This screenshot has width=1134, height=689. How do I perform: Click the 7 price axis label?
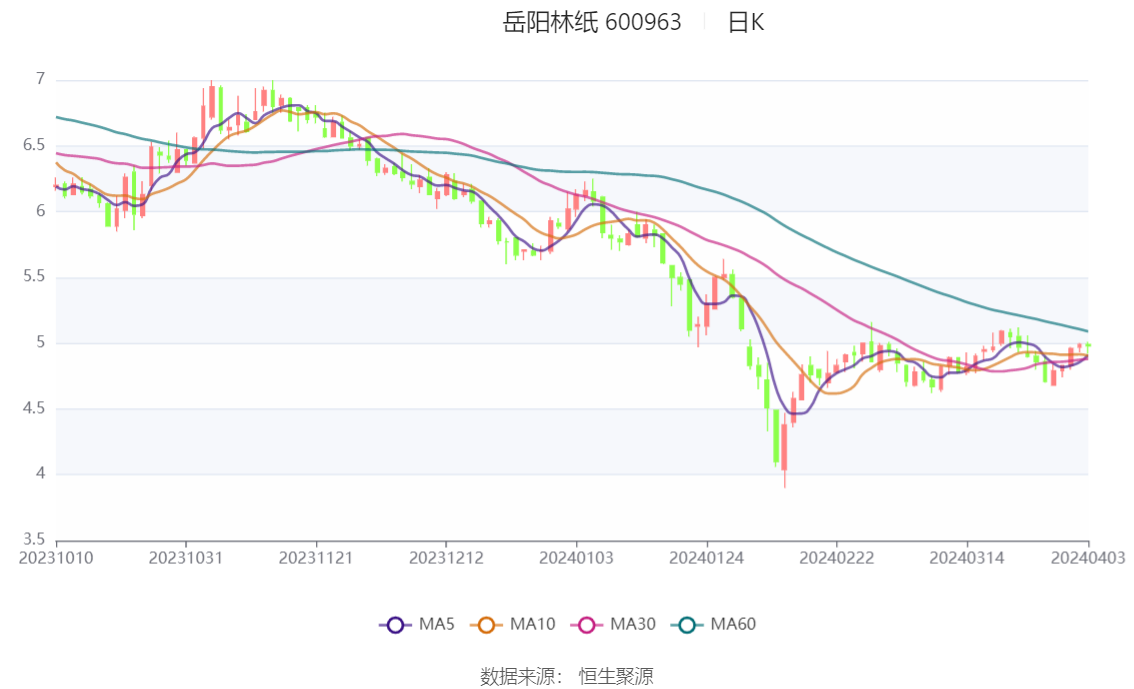coord(40,79)
